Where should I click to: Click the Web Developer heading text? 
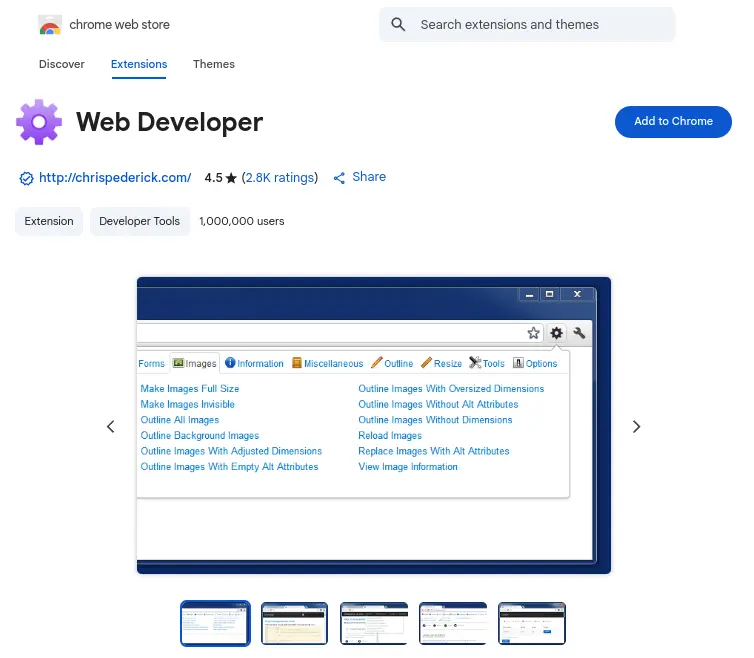point(169,122)
